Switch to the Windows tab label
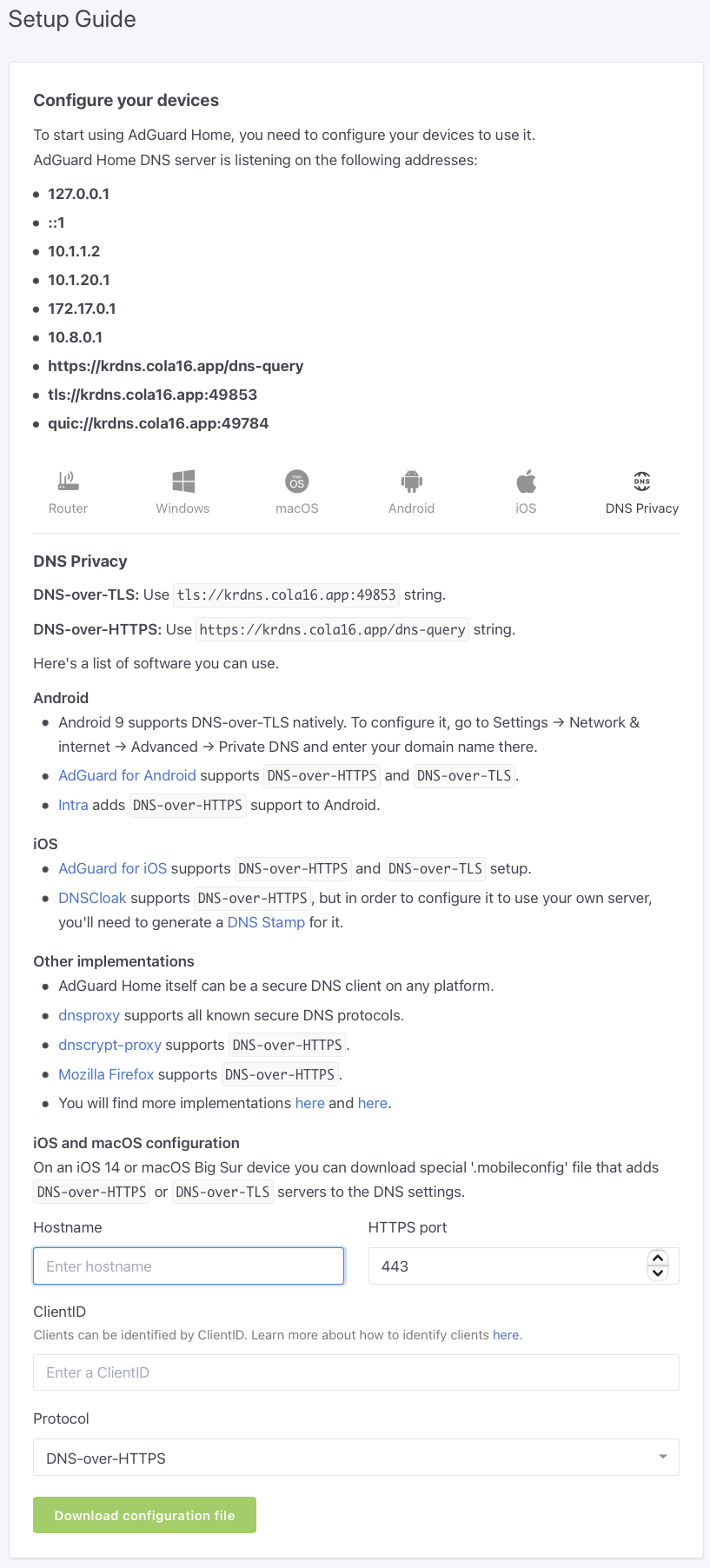This screenshot has height=1568, width=710. tap(182, 508)
